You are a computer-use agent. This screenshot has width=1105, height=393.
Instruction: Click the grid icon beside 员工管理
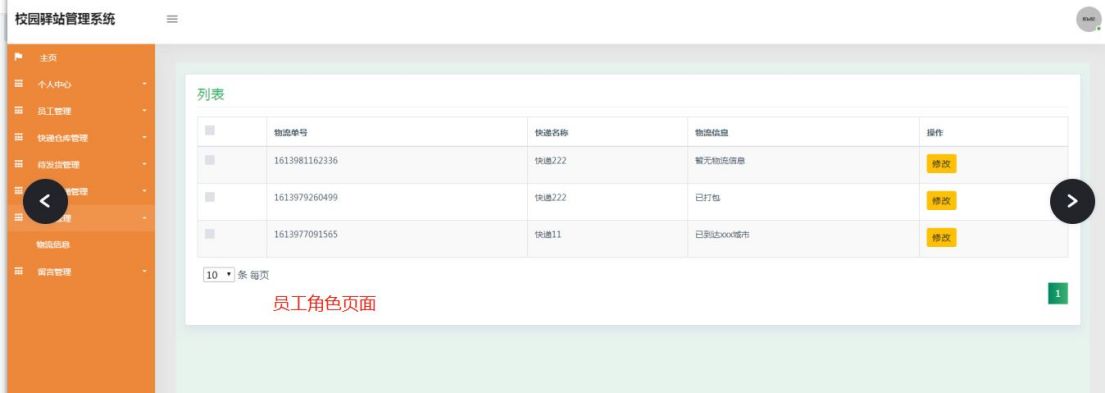click(x=18, y=111)
